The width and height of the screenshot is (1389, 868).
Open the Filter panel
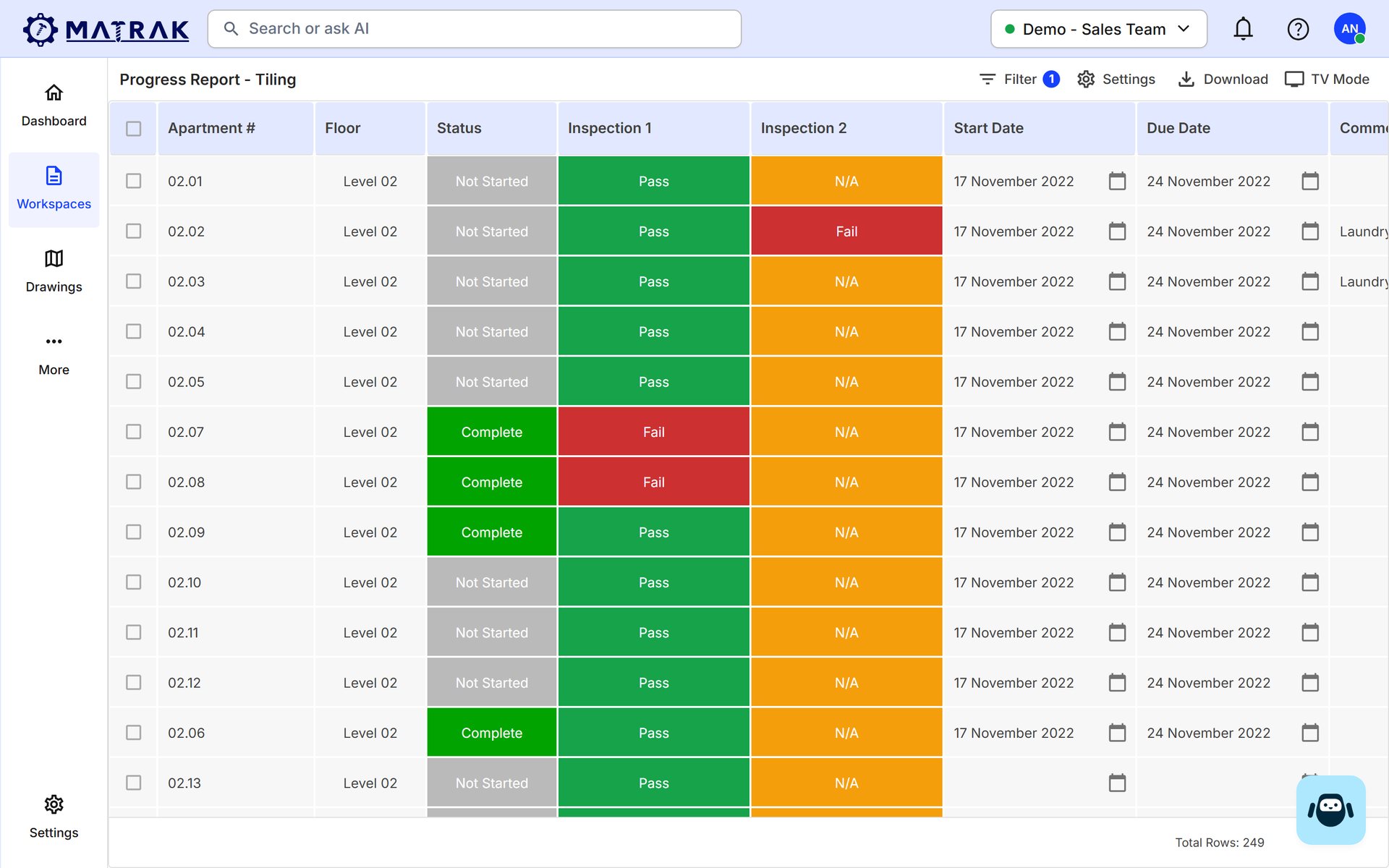point(1019,79)
